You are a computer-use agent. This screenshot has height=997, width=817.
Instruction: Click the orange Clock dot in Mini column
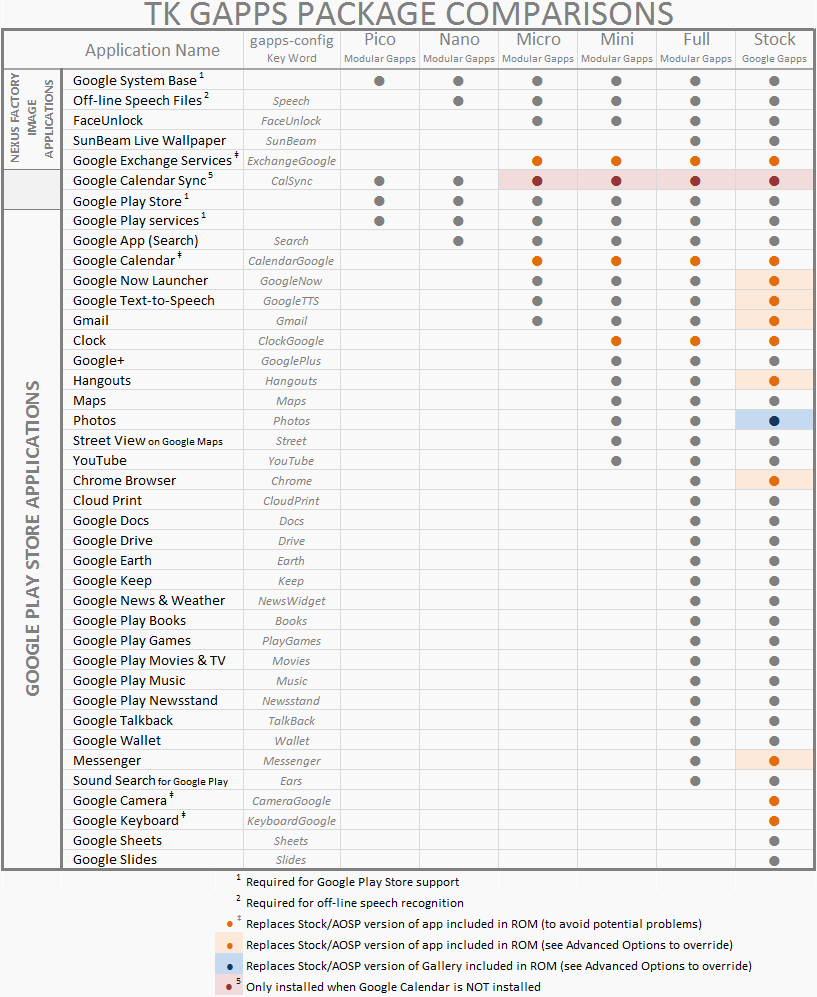616,341
